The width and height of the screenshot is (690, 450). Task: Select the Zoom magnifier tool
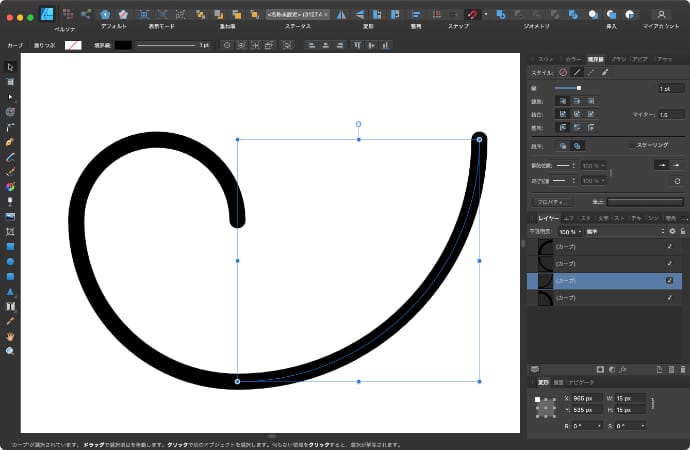coord(10,351)
